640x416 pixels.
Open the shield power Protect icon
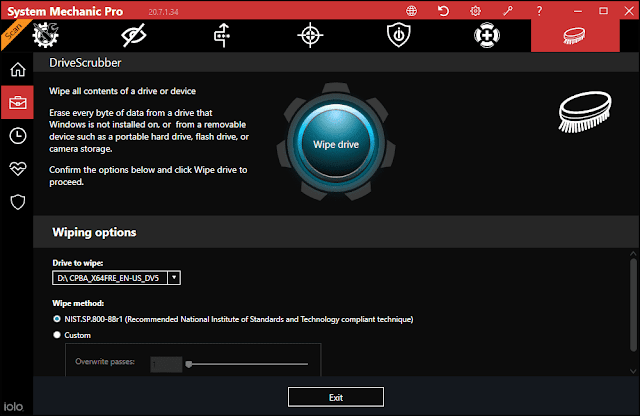(x=399, y=36)
